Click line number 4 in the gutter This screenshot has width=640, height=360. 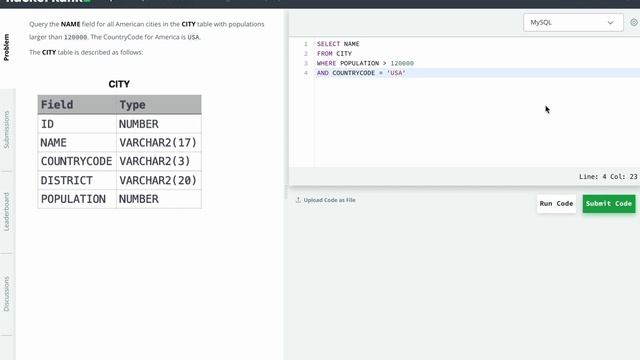tap(306, 73)
